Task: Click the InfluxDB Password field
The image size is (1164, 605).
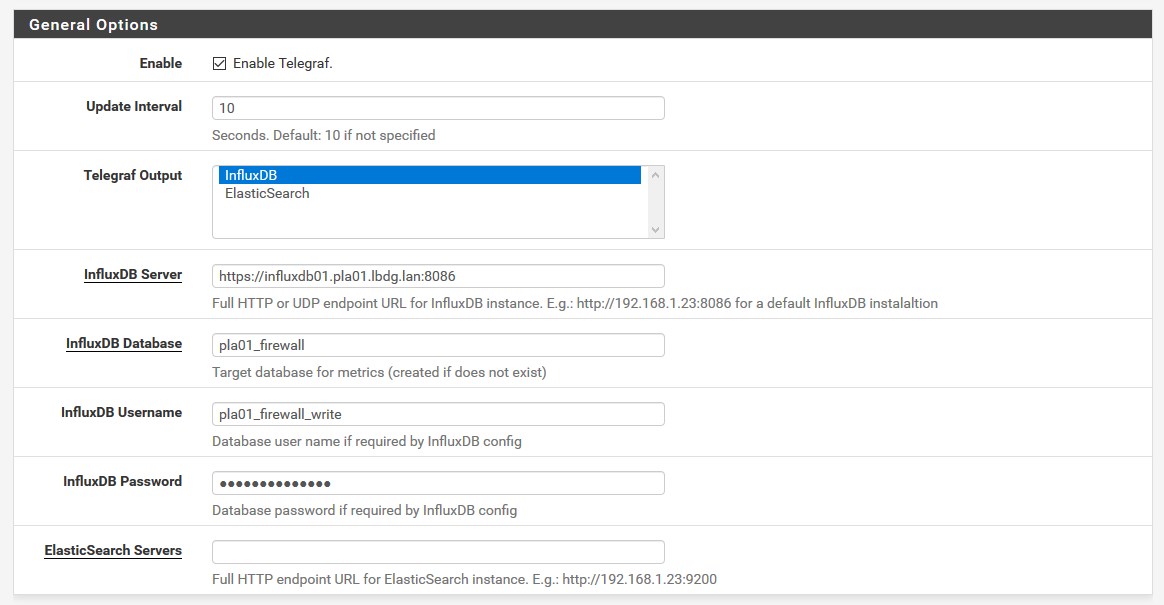Action: 438,483
